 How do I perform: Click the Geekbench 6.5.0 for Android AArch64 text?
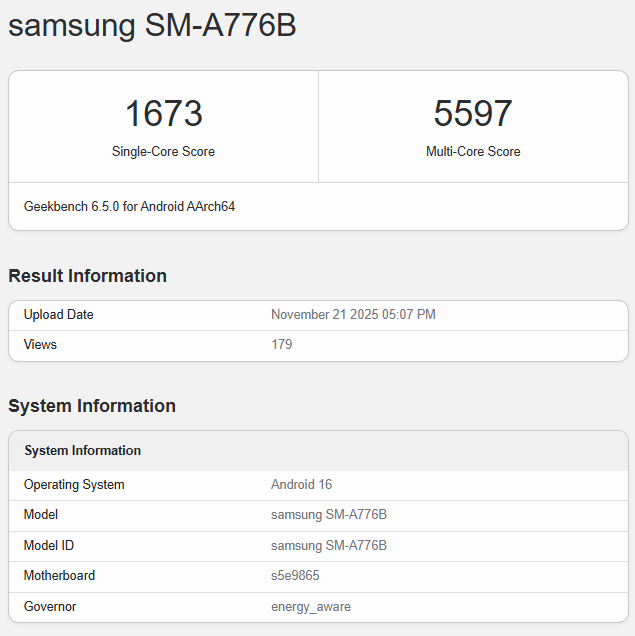click(129, 207)
